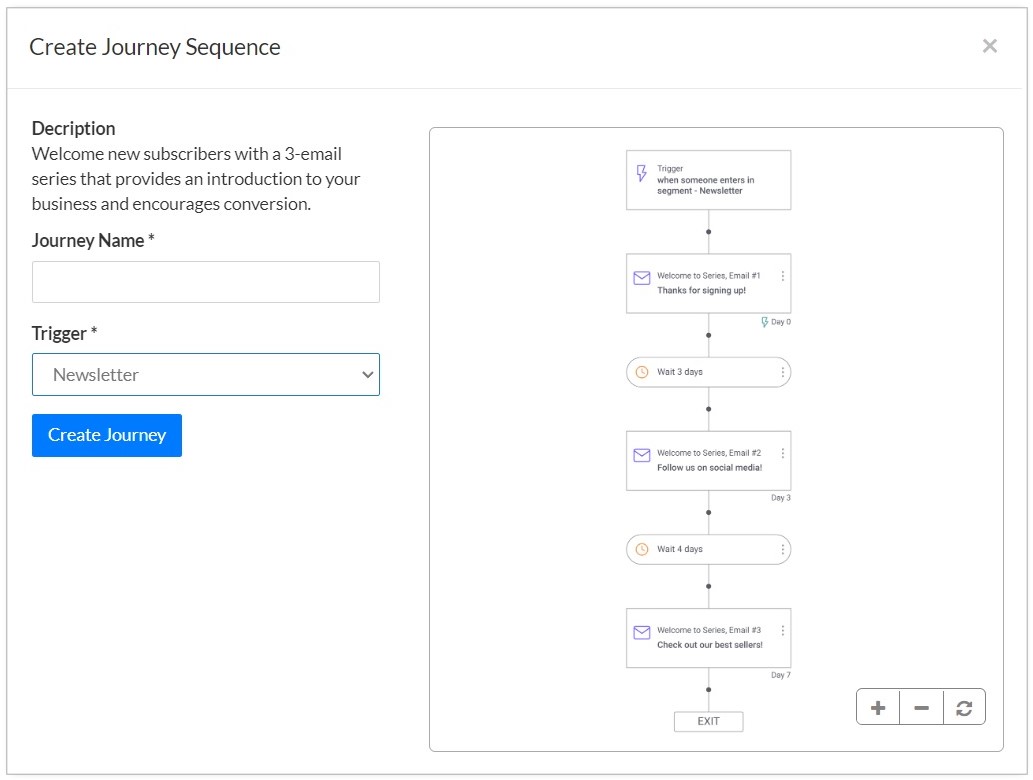The height and width of the screenshot is (780, 1033).
Task: Select the 'Follow us on social media!' text
Action: pyautogui.click(x=709, y=468)
